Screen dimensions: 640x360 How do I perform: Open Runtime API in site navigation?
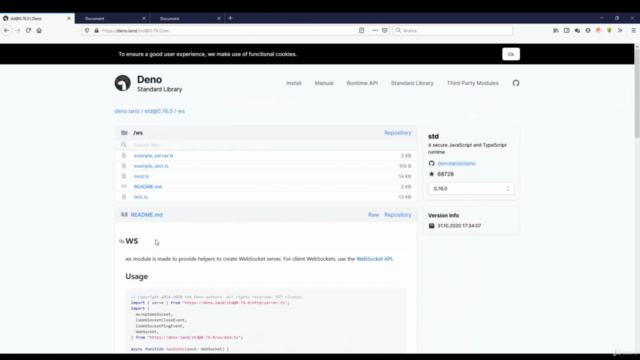[x=362, y=83]
